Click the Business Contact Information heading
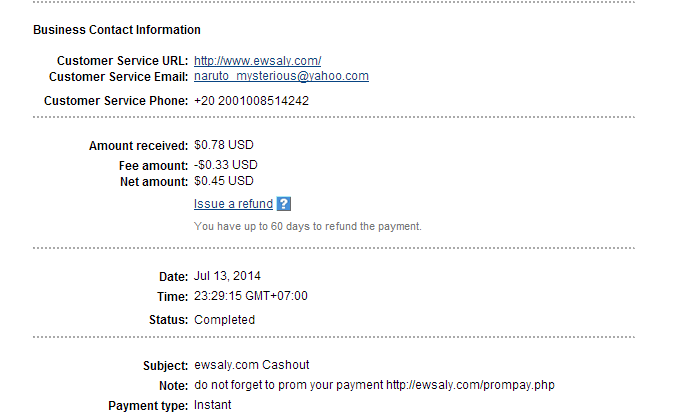This screenshot has width=674, height=417. (x=117, y=30)
